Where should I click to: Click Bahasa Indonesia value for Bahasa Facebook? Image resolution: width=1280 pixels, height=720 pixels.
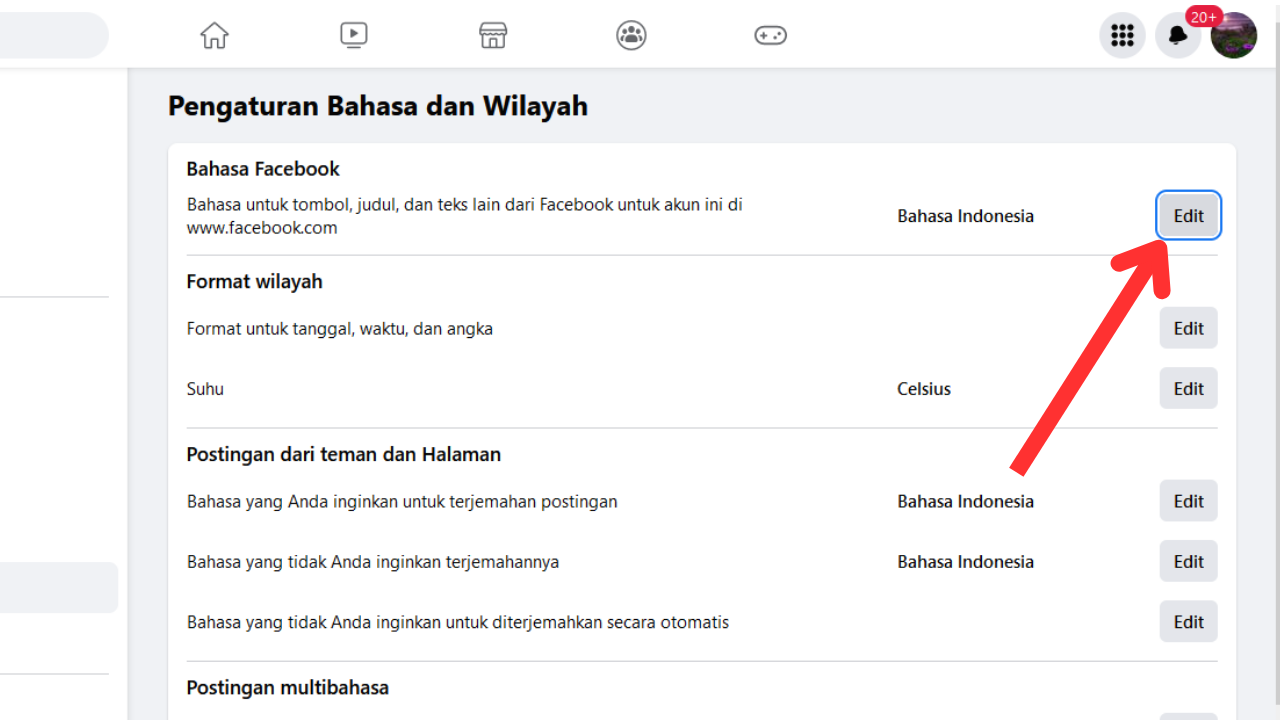coord(966,216)
